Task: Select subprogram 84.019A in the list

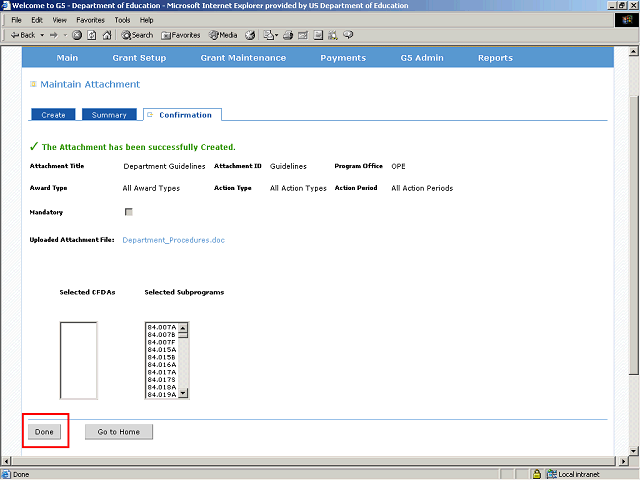Action: click(162, 395)
